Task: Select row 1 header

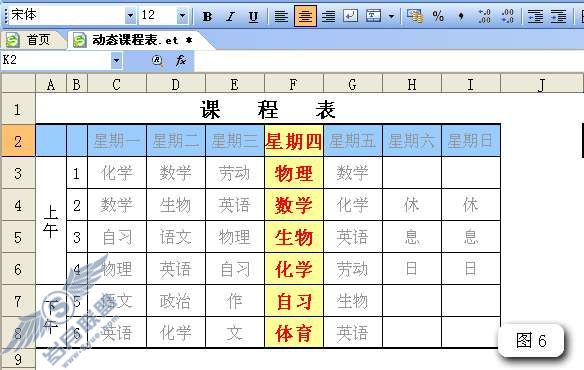Action: click(x=18, y=109)
